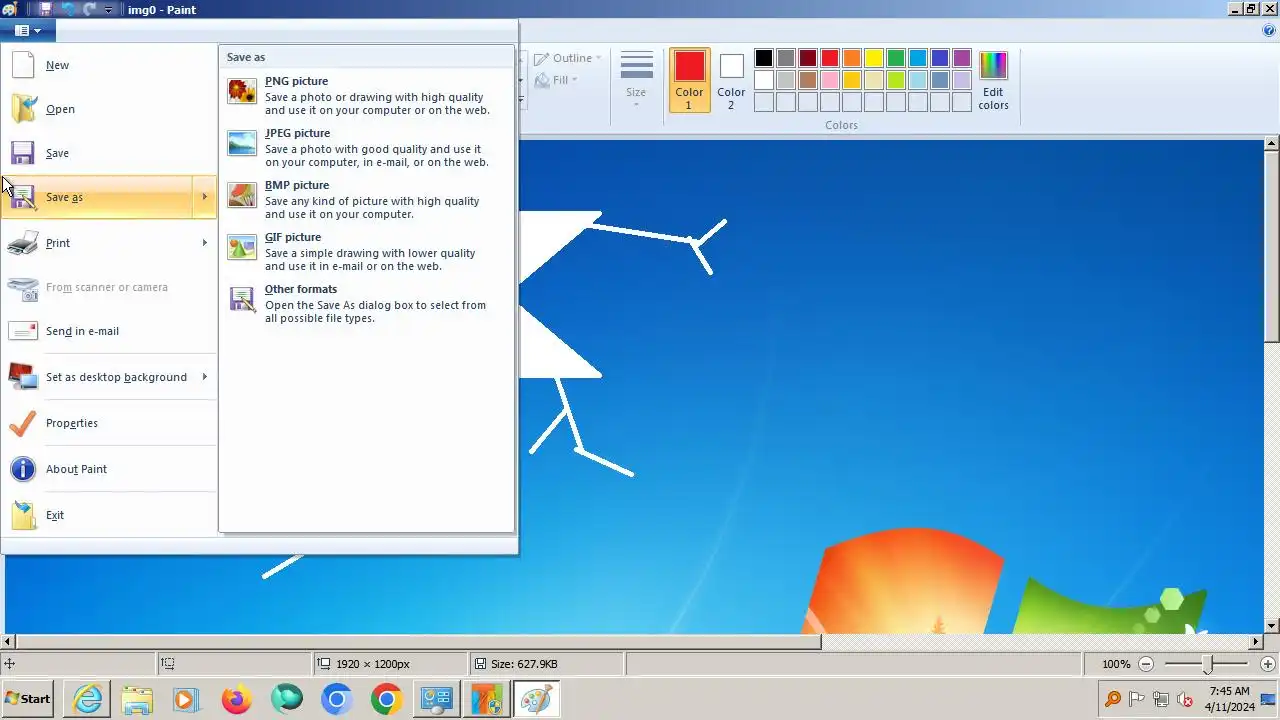Click the Start button
Image resolution: width=1280 pixels, height=720 pixels.
click(28, 699)
